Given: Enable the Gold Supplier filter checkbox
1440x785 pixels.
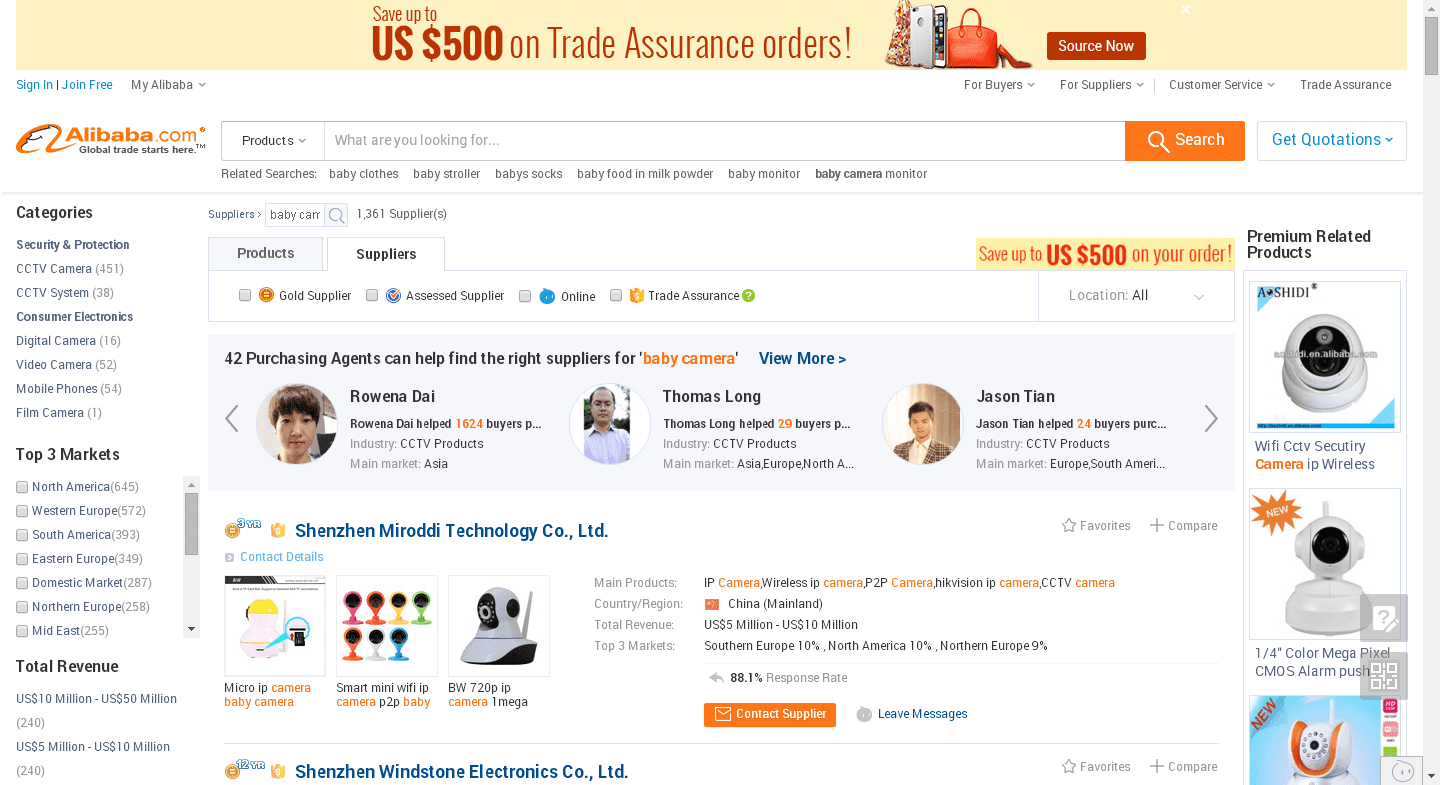Looking at the screenshot, I should click(245, 295).
